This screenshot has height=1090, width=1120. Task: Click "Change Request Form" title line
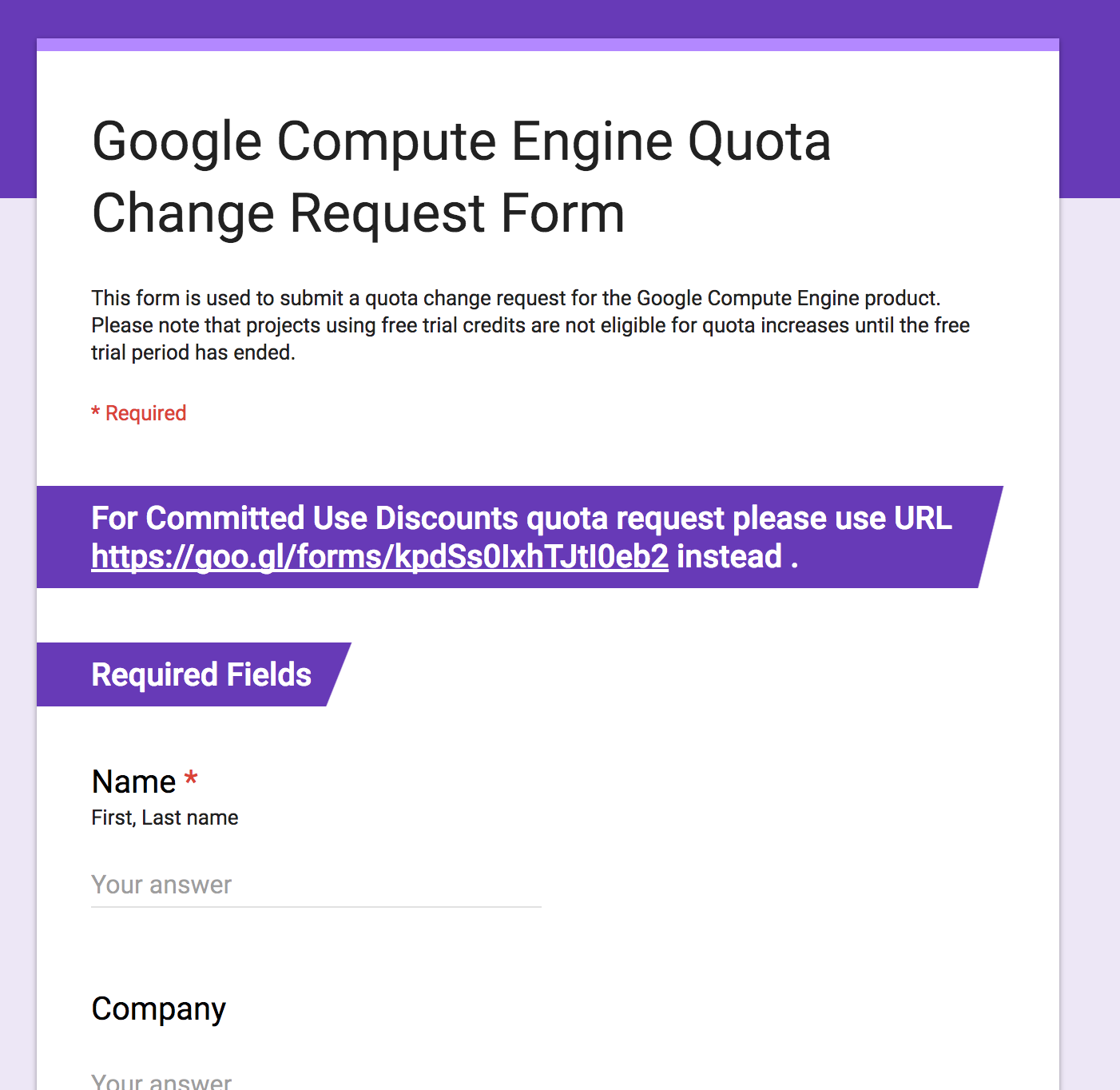358,213
